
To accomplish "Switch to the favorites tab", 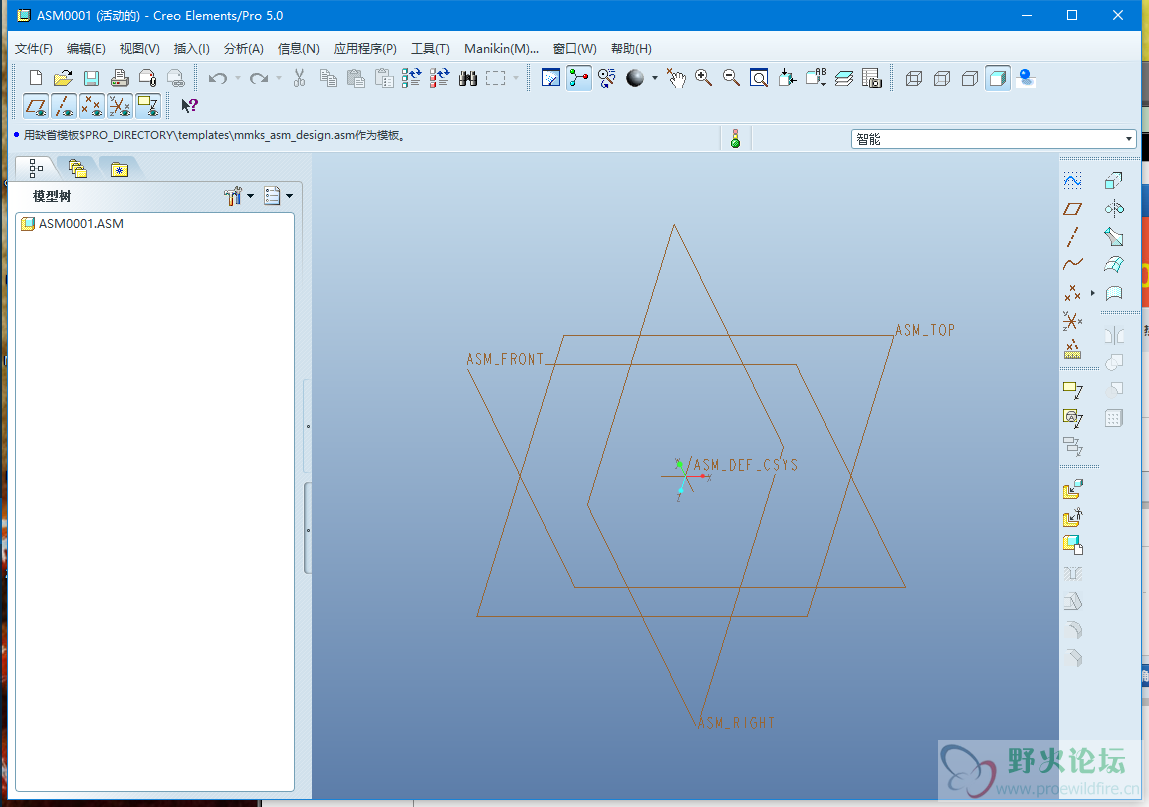I will tap(119, 169).
